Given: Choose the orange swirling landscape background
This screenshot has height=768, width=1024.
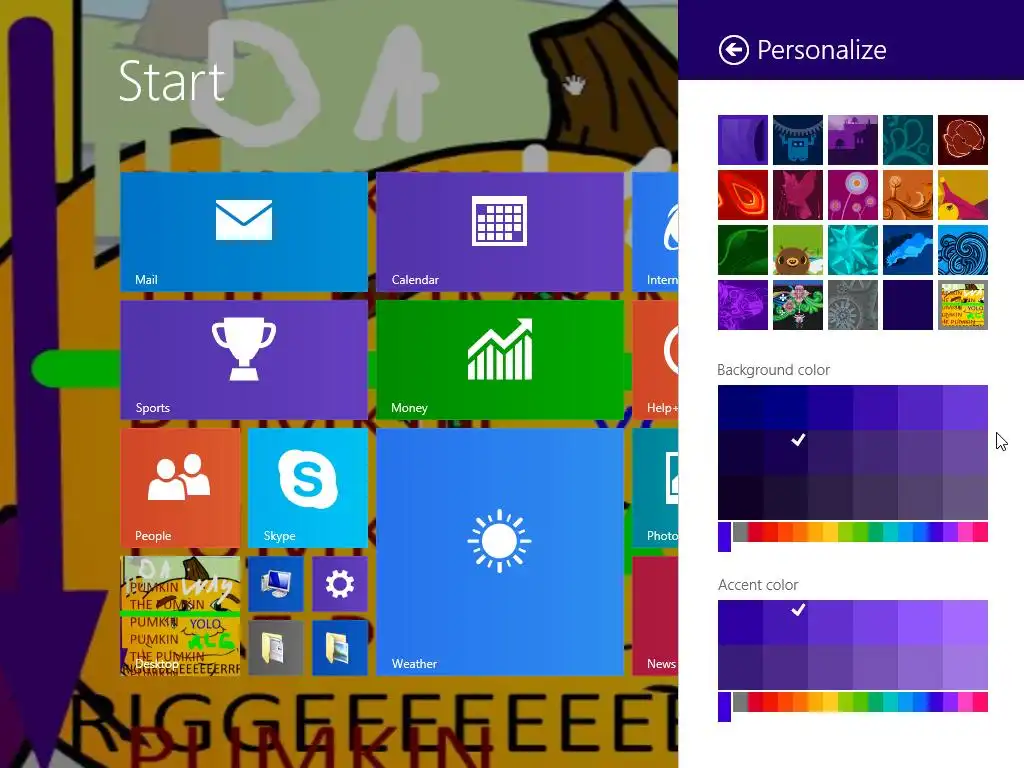Looking at the screenshot, I should [x=908, y=195].
